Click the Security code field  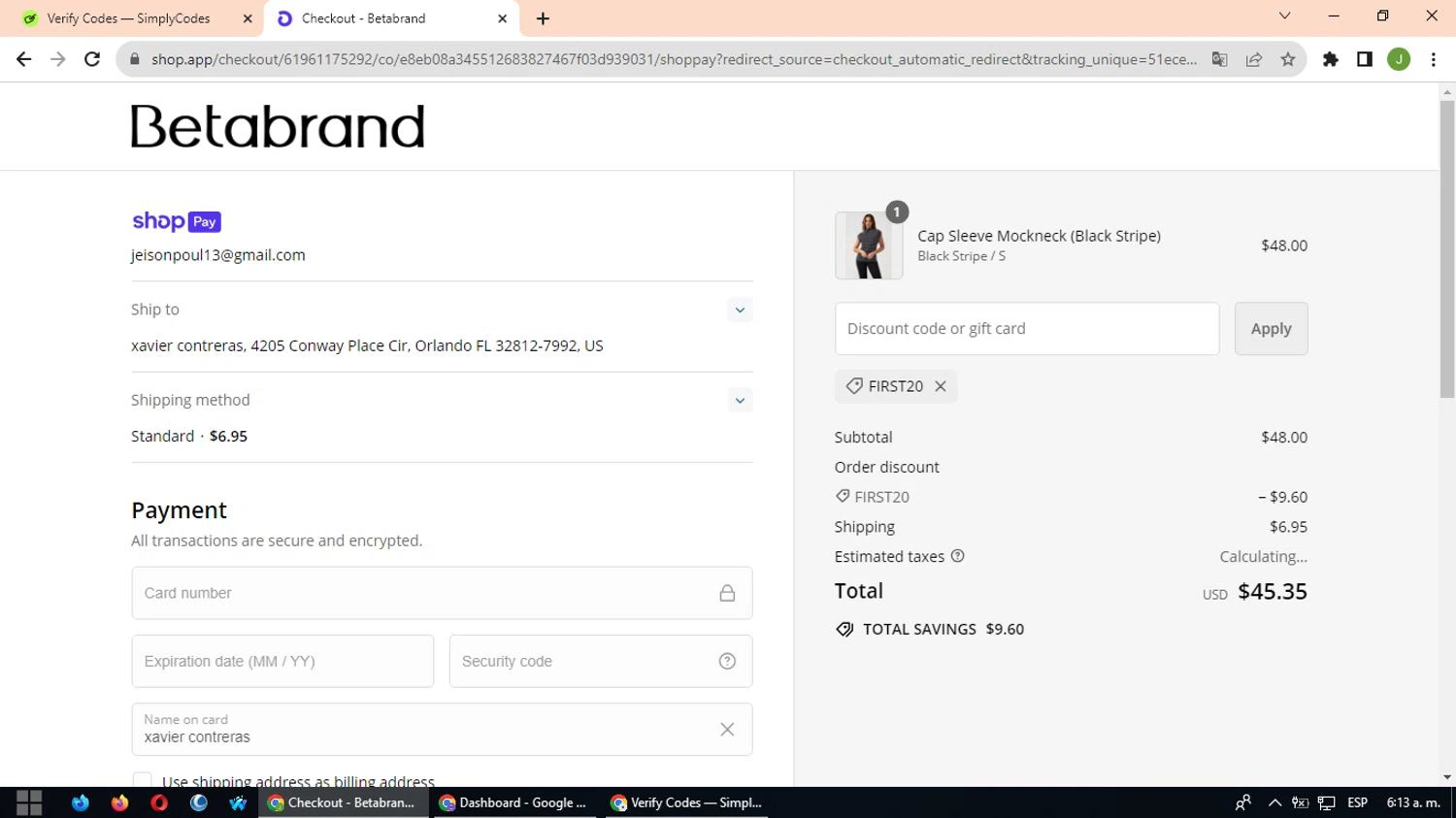[x=601, y=662]
